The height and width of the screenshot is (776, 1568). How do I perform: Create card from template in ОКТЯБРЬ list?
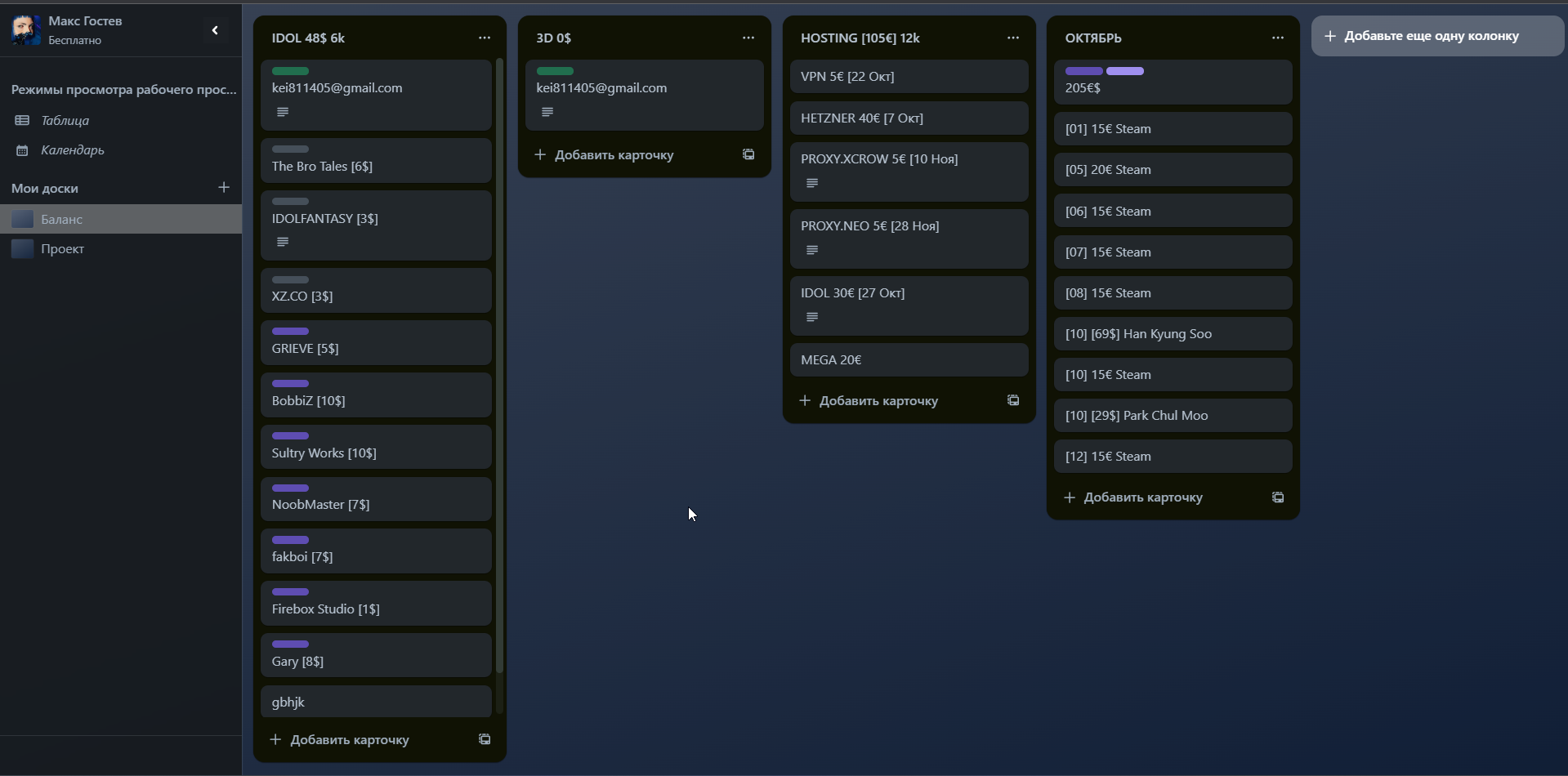pos(1278,497)
